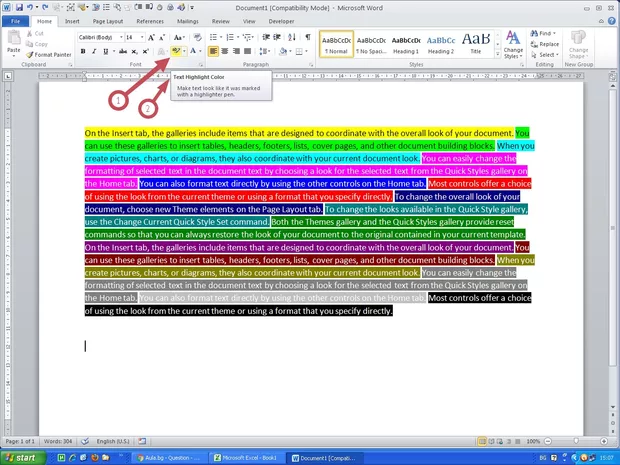Screen dimensions: 620x465
Task: Click the Format Painter tool
Action: (x=50, y=54)
